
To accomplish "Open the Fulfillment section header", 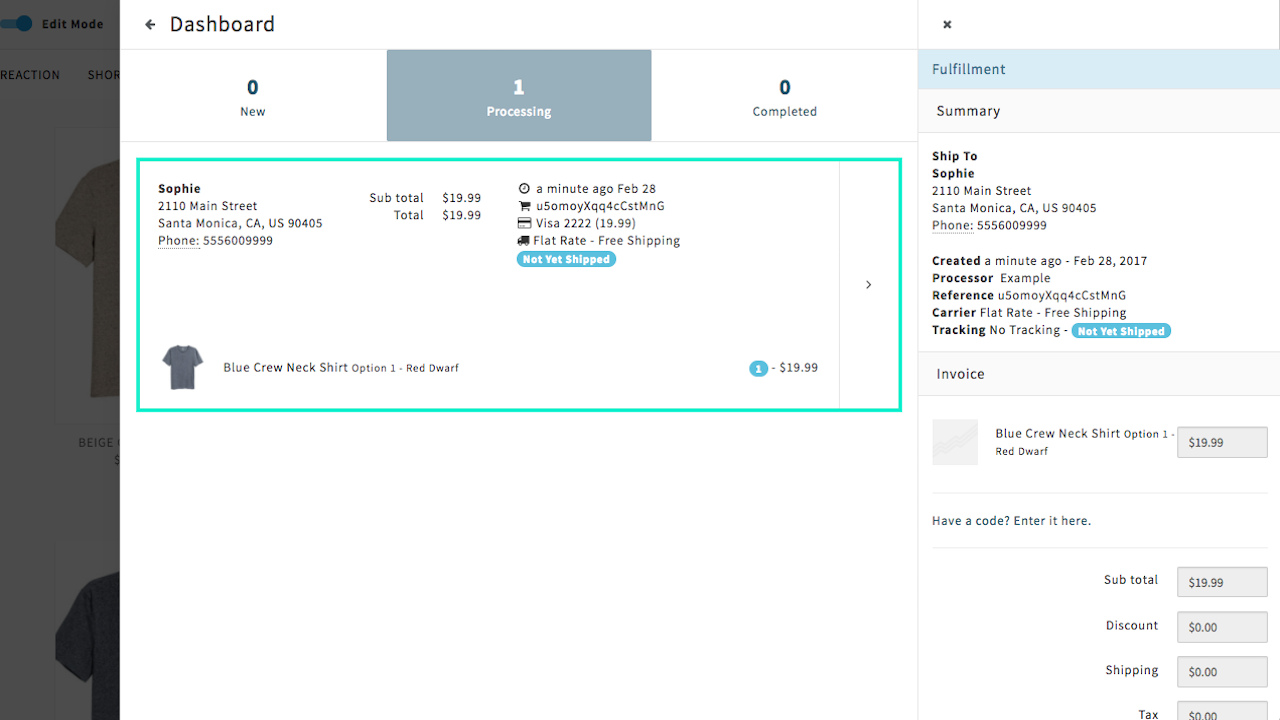I will coord(1099,69).
